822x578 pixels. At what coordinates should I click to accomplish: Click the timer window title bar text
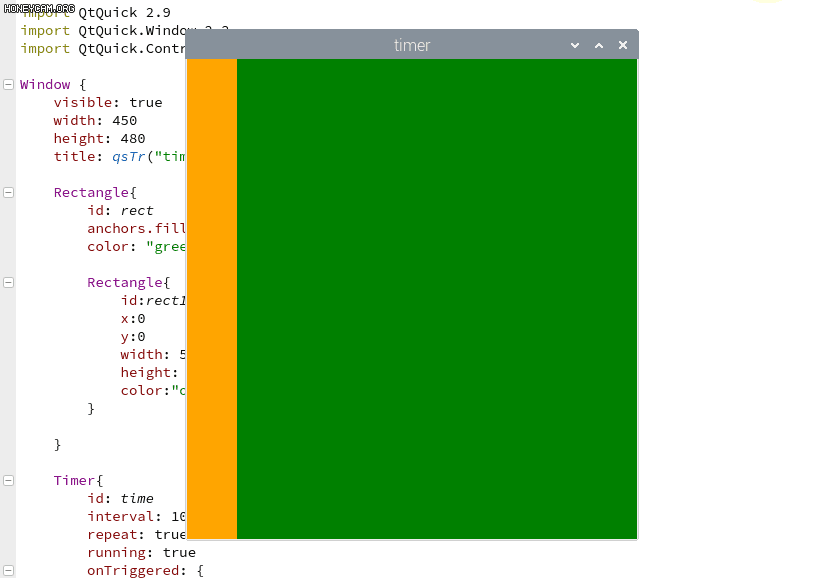(412, 45)
